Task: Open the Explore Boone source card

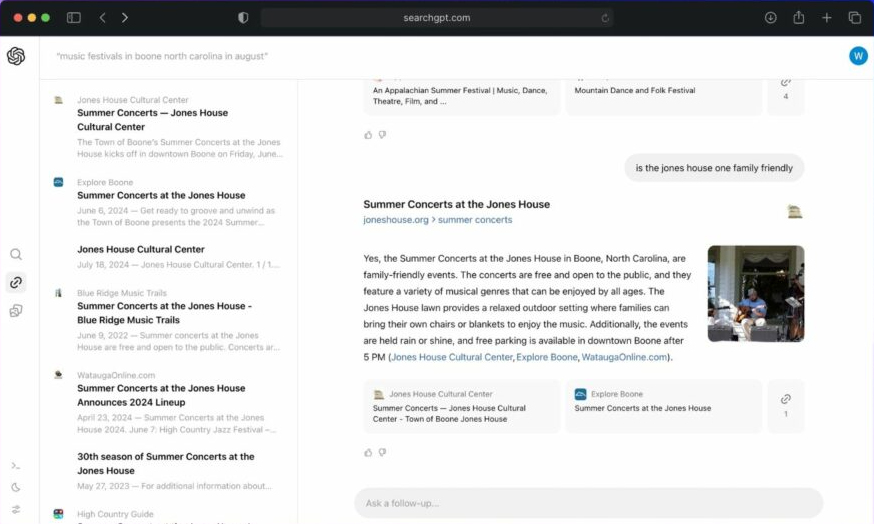Action: point(664,406)
